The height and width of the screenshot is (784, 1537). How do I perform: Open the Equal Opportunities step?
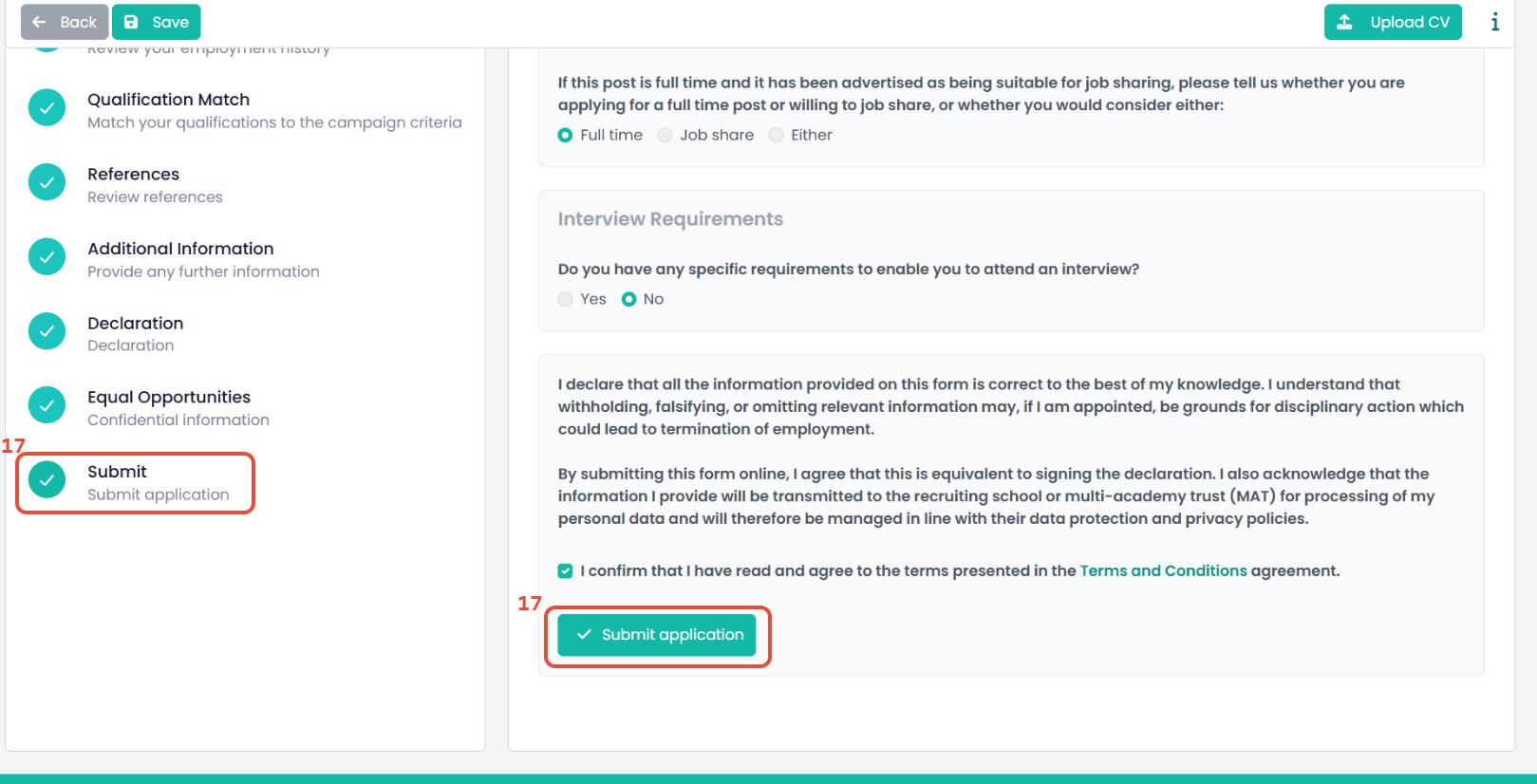click(169, 397)
